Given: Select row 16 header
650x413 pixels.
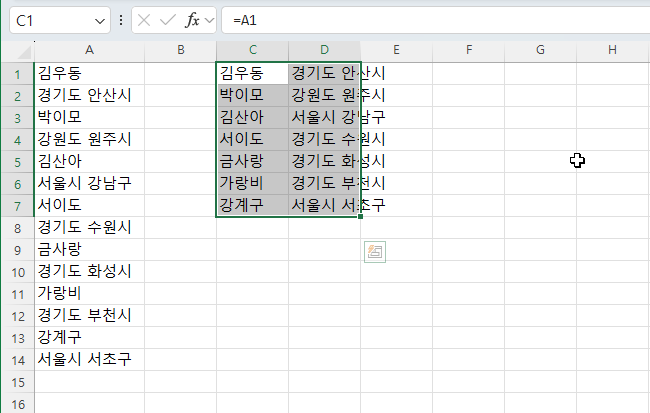Looking at the screenshot, I should [17, 403].
